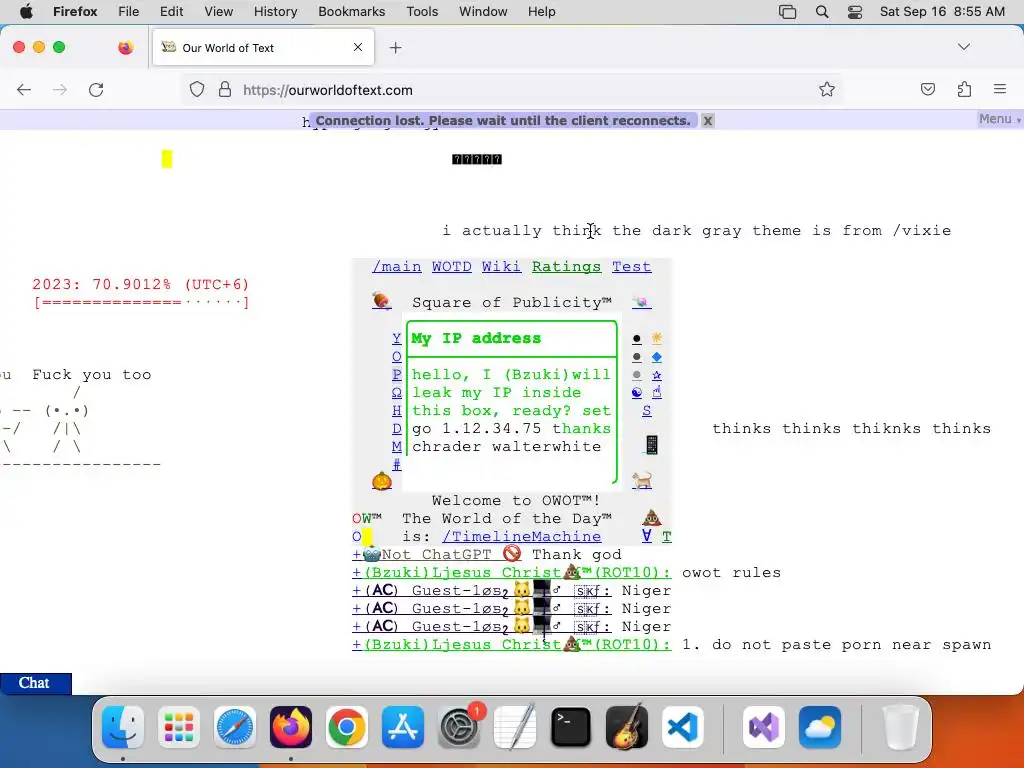Launch Google Chrome from the Dock
This screenshot has height=768, width=1024.
pos(347,727)
